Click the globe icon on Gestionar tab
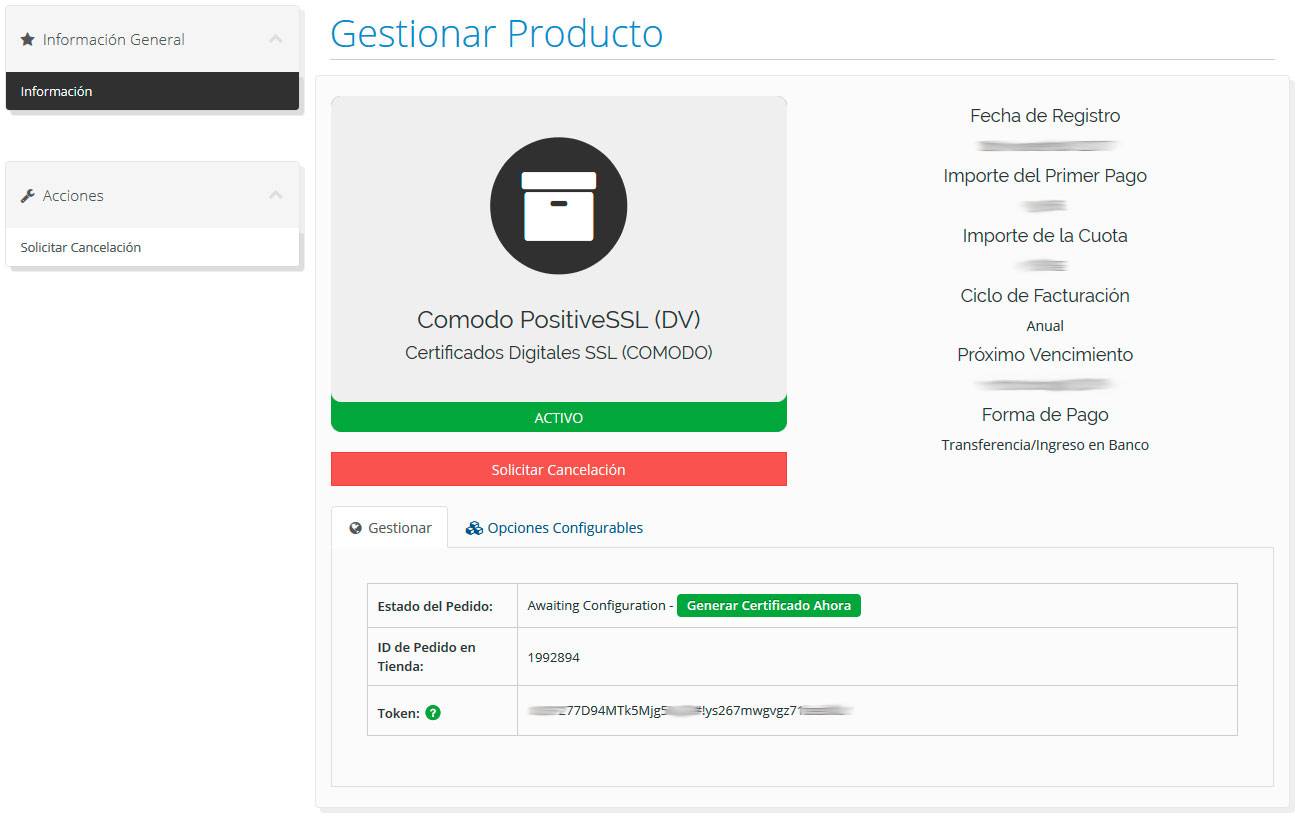The image size is (1301, 825). 355,528
